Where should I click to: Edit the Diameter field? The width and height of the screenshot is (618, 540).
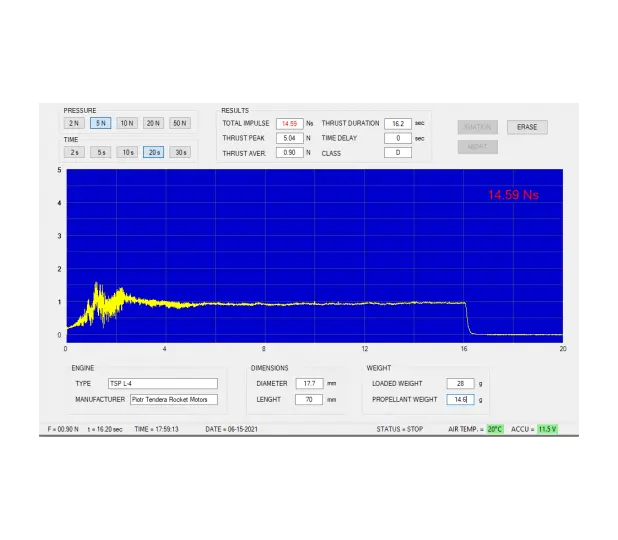pos(309,384)
